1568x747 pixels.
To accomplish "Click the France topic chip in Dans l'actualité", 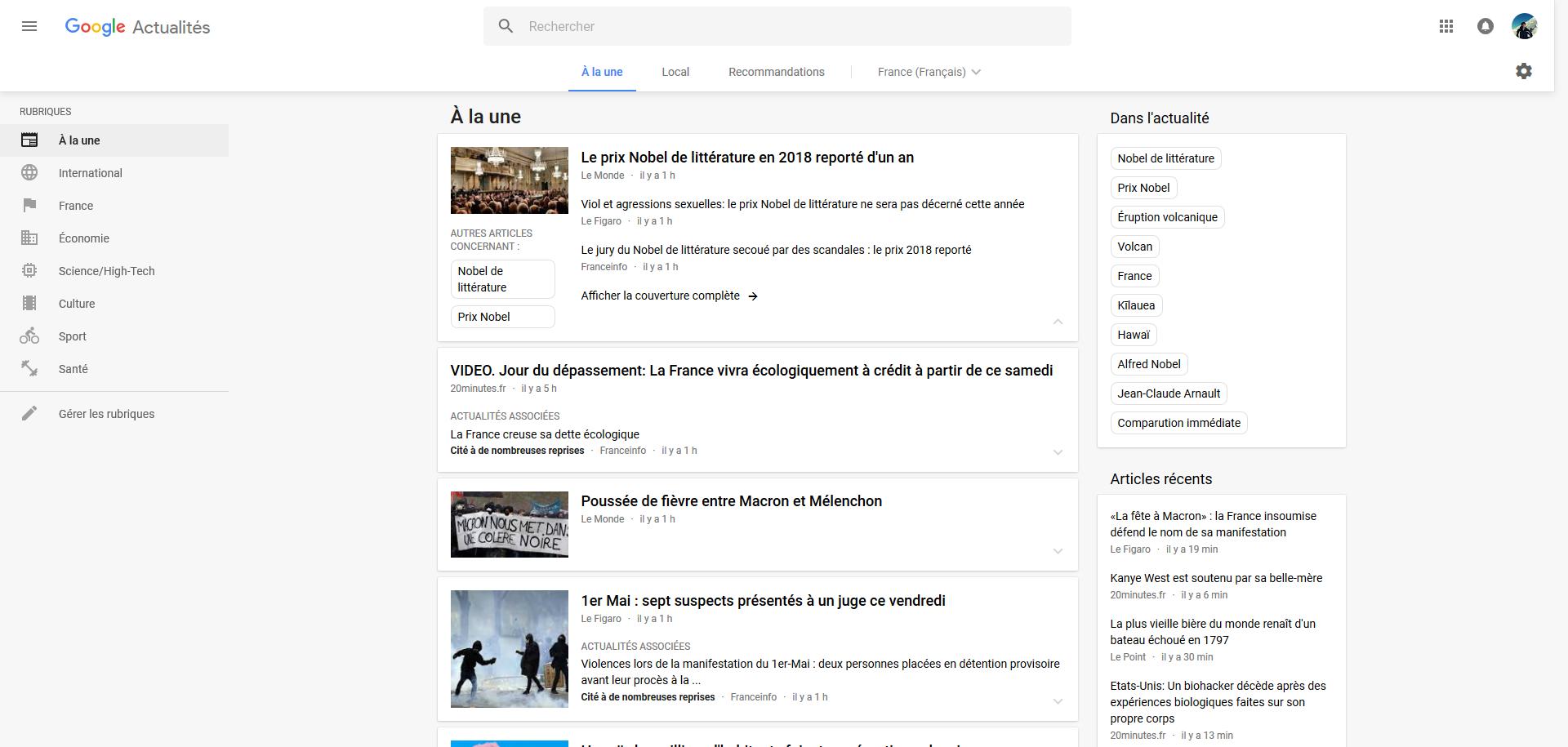I will pos(1134,276).
